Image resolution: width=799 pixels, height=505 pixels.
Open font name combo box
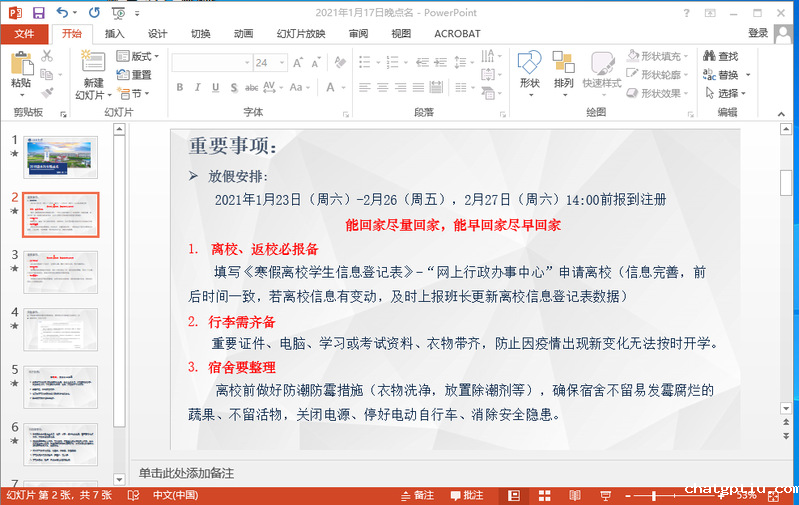click(212, 63)
